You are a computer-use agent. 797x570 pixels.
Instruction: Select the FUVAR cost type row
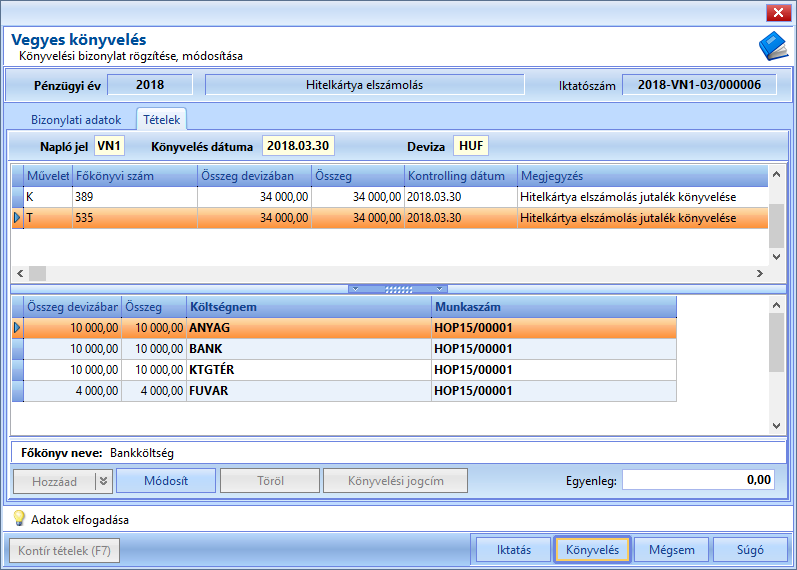pyautogui.click(x=345, y=391)
